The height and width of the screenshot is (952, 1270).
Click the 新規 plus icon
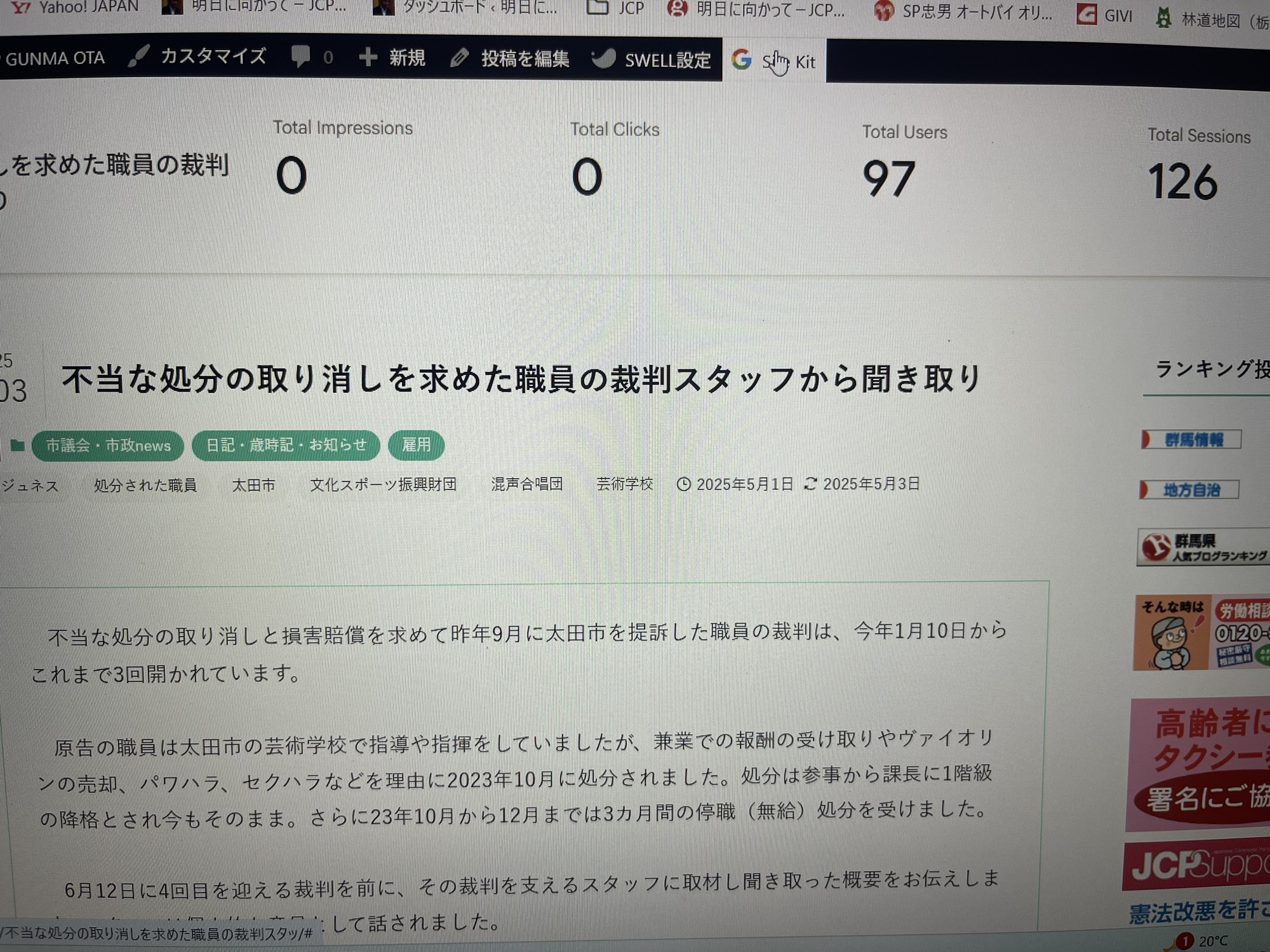[367, 57]
